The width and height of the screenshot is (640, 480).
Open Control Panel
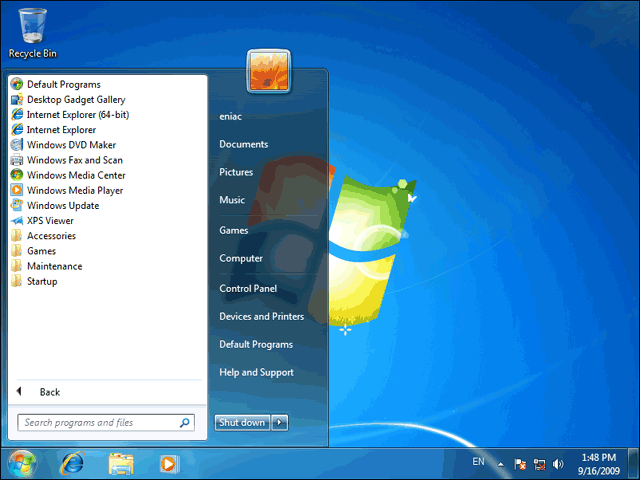248,289
